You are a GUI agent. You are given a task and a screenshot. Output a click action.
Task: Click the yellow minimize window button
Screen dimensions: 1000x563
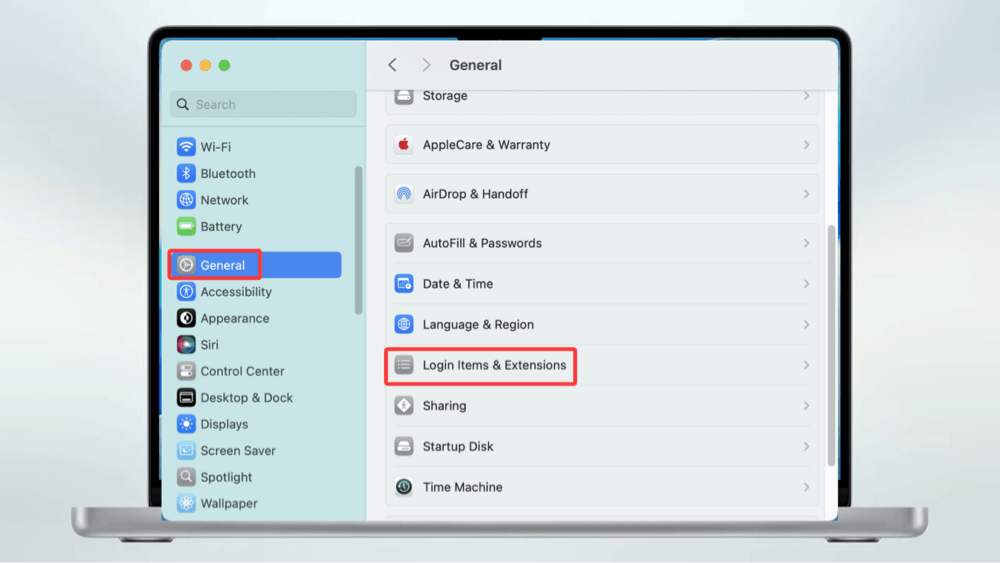(x=205, y=65)
